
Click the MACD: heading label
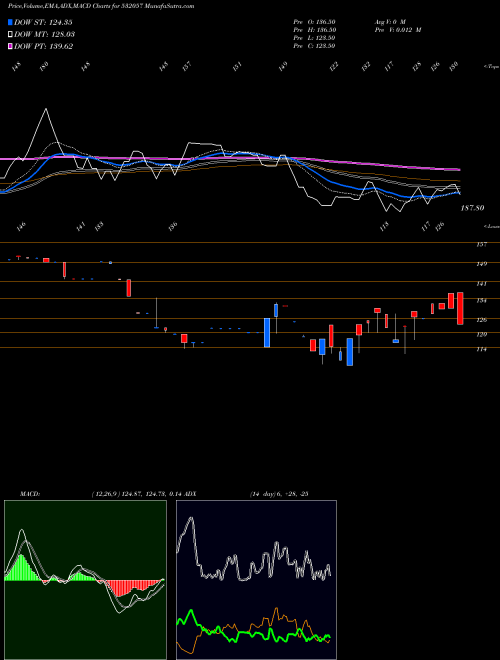tap(29, 493)
